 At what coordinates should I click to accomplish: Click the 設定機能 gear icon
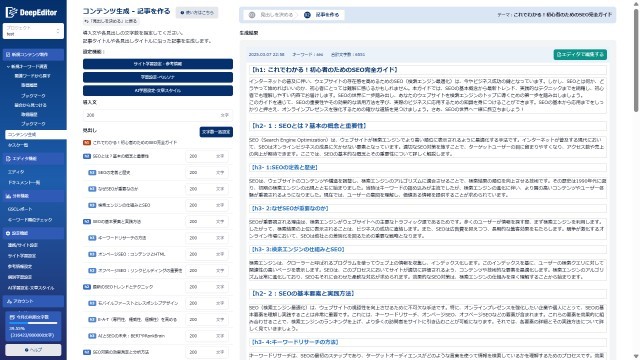click(8, 233)
